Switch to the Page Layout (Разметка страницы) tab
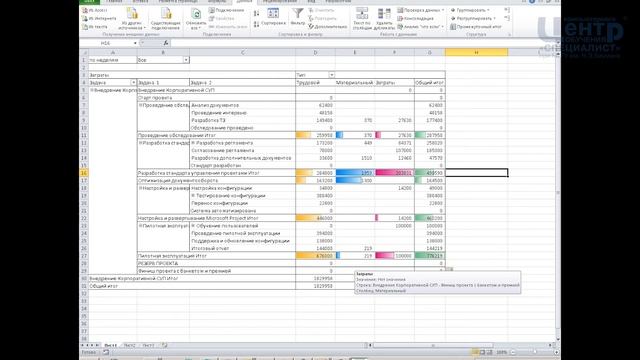 (x=178, y=2)
